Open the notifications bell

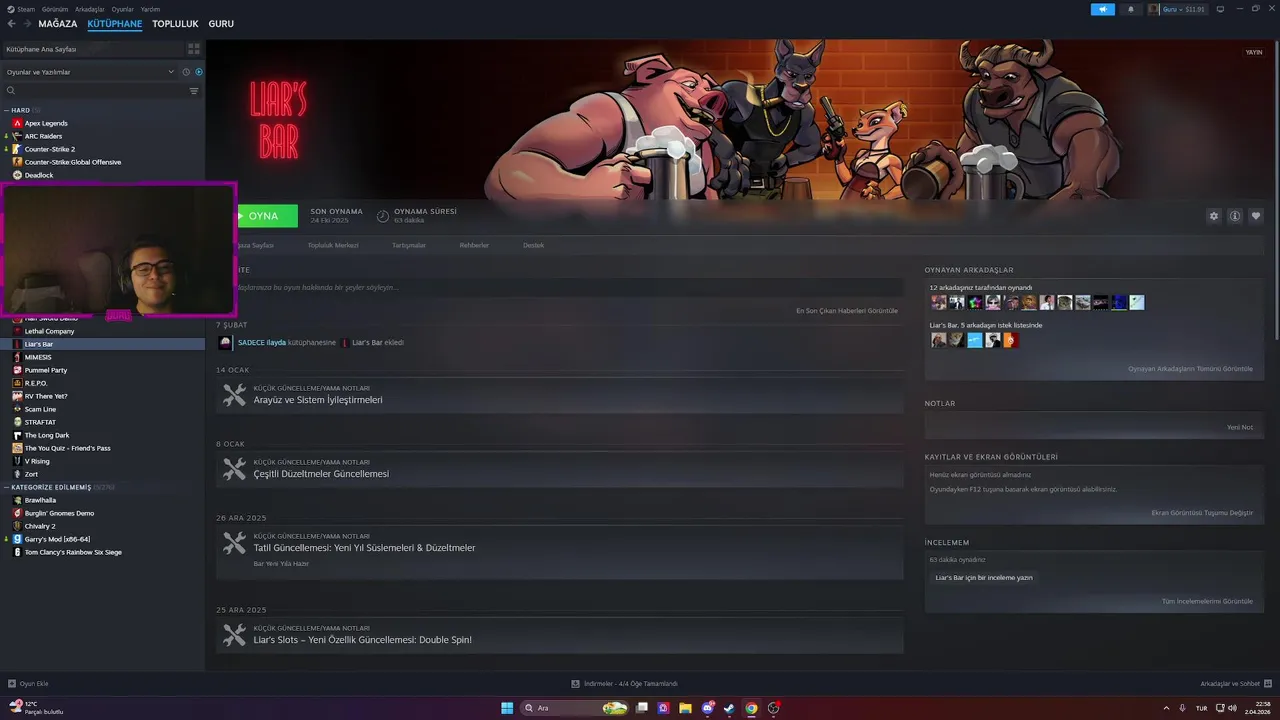(1131, 9)
